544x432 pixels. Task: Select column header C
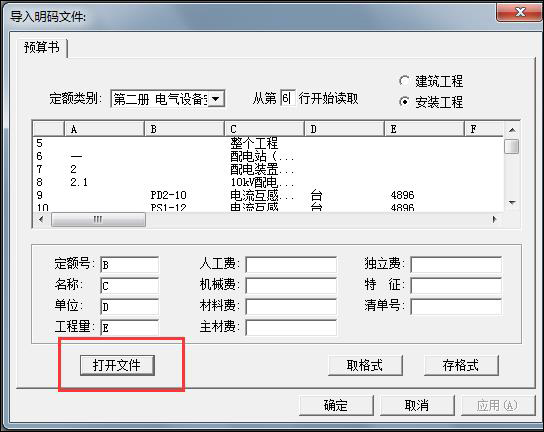(264, 129)
